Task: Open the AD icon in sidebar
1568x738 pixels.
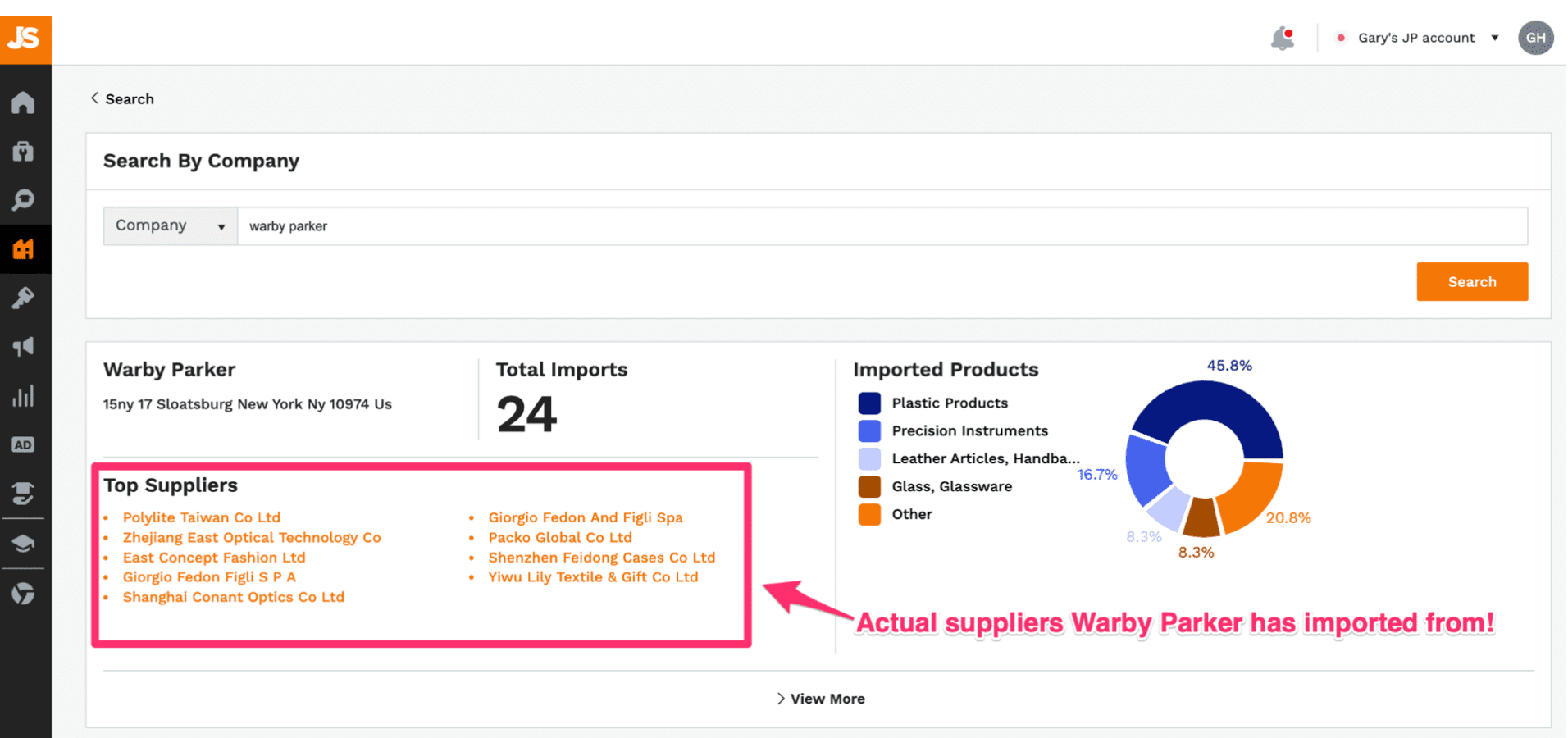Action: [x=24, y=444]
